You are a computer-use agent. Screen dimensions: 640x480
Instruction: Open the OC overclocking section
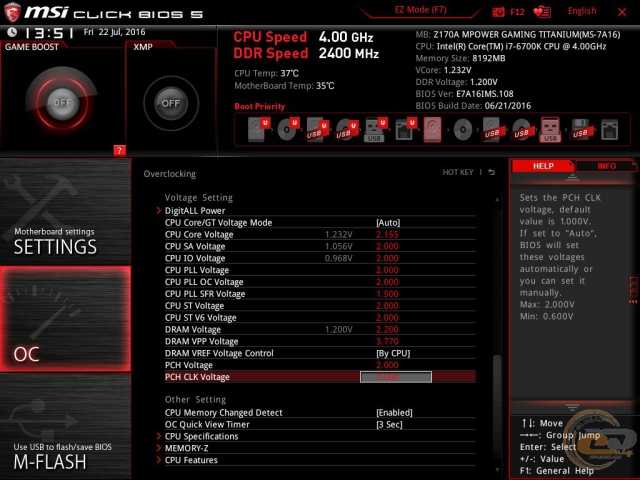65,319
